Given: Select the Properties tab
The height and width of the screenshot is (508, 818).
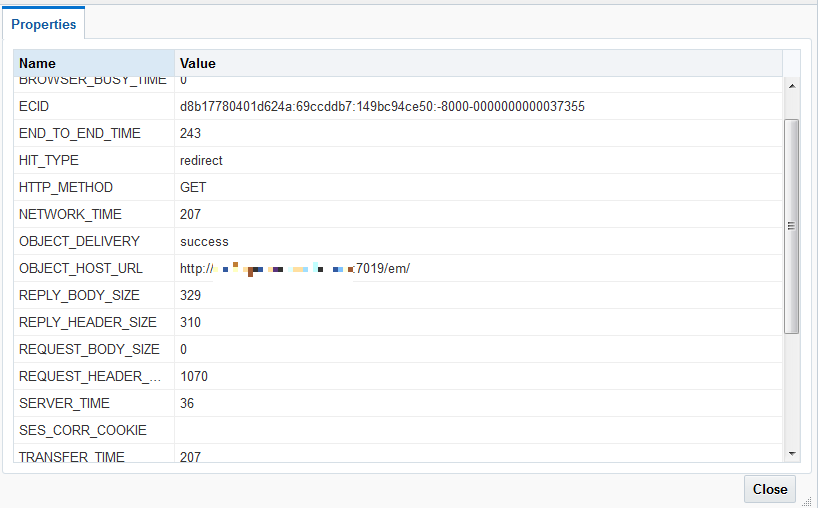Looking at the screenshot, I should point(44,24).
